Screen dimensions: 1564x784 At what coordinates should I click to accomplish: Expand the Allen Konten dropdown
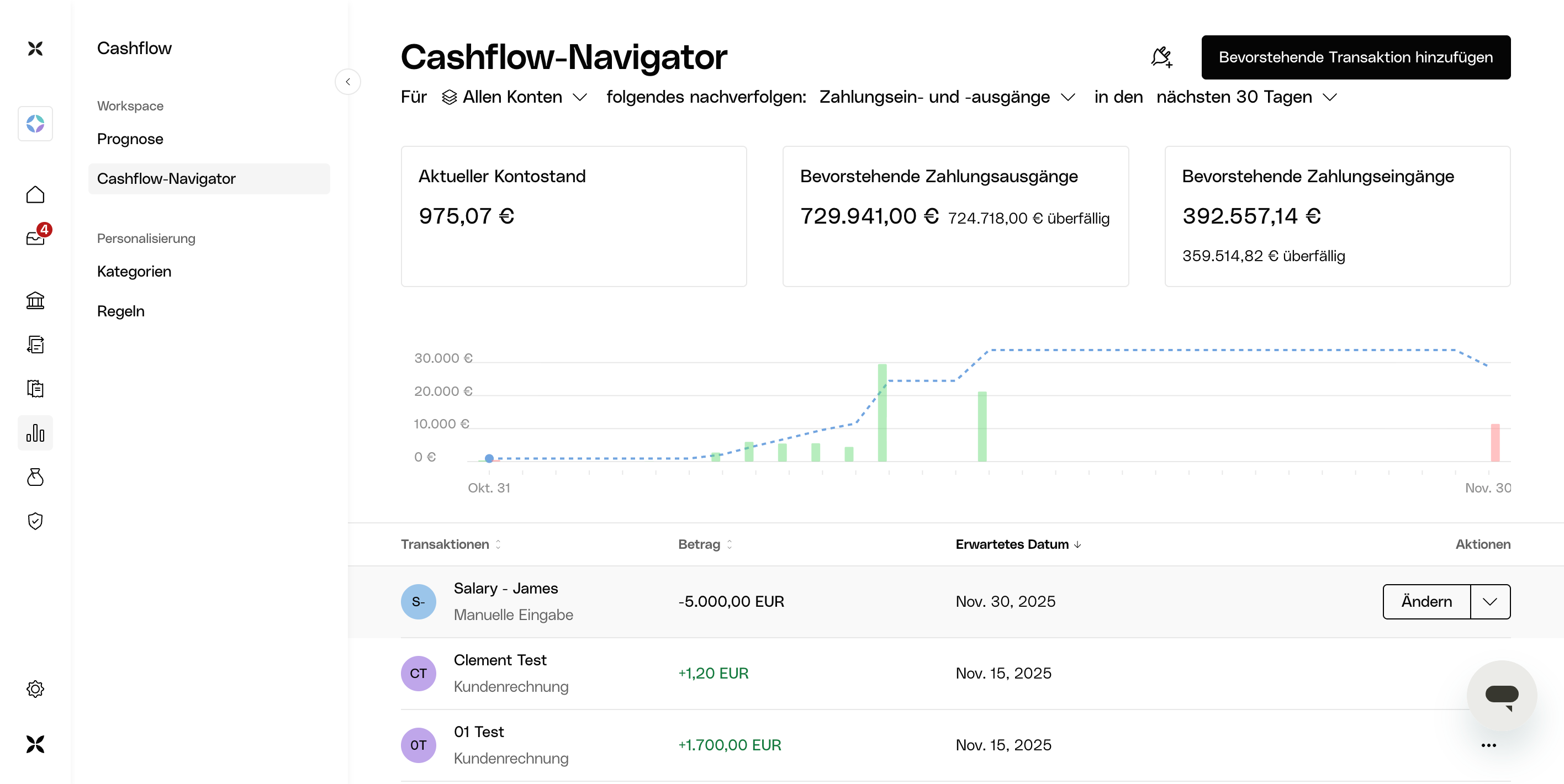514,97
